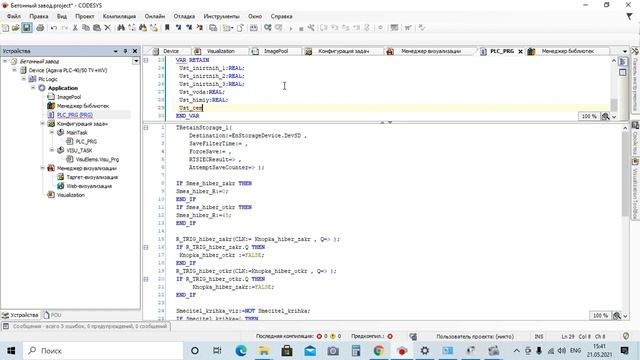This screenshot has height=360, width=640.
Task: Click the declaration editor vertical scrollbar thumb
Action: click(613, 105)
